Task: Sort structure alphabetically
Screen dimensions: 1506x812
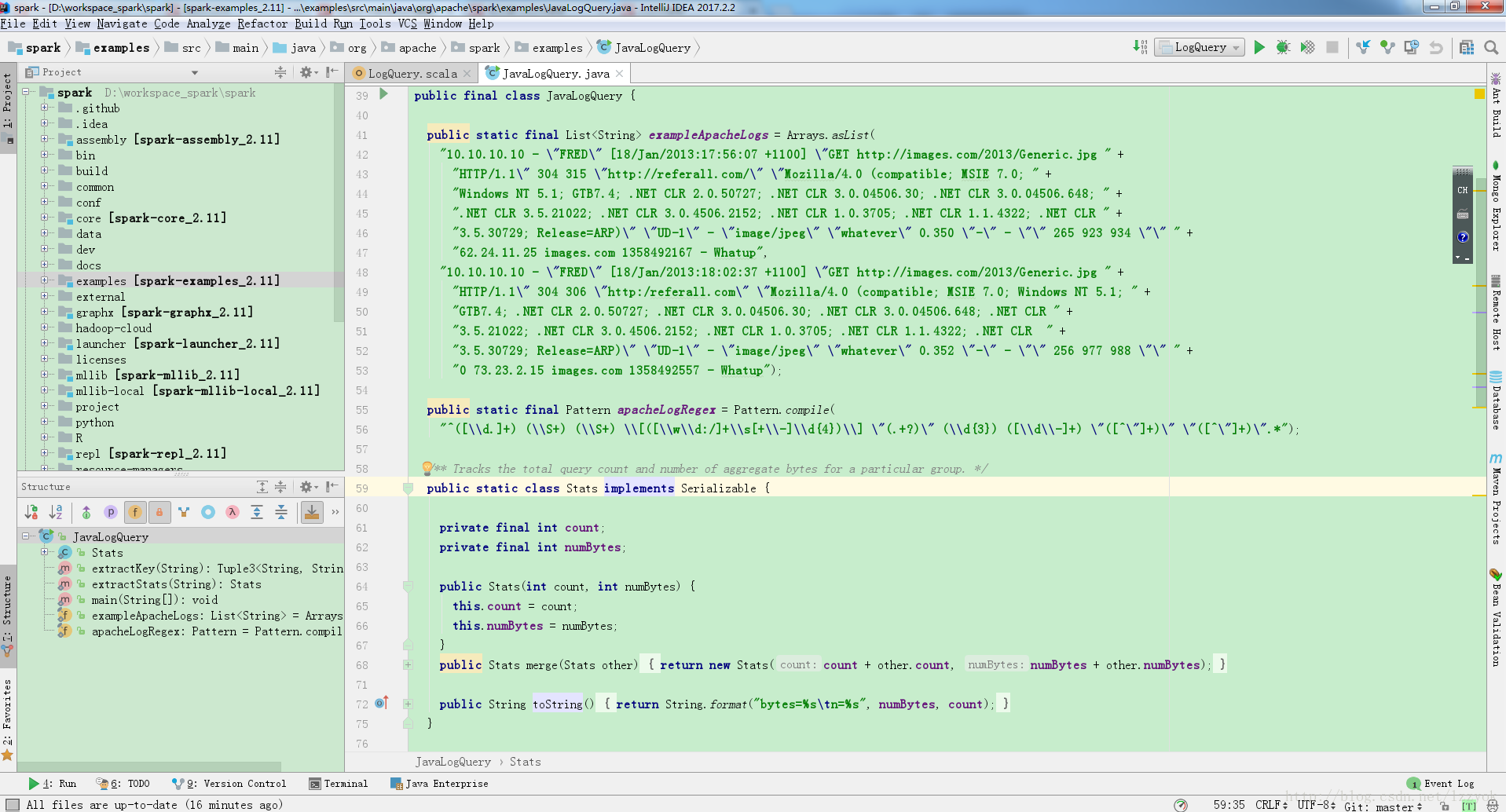Action: click(x=56, y=512)
